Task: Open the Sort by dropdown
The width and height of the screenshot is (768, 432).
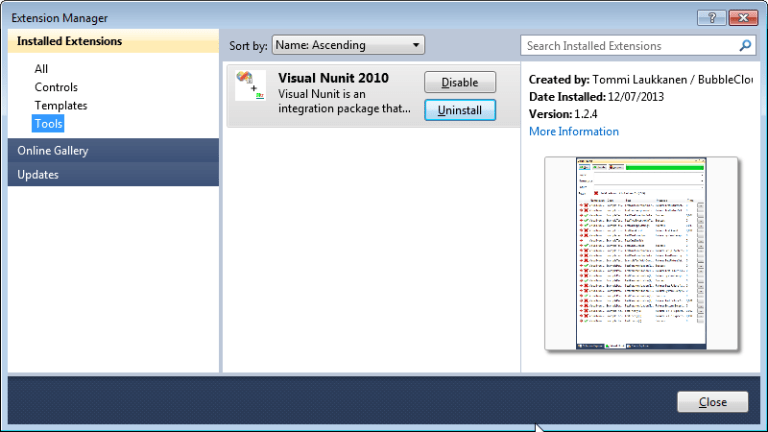Action: point(348,45)
